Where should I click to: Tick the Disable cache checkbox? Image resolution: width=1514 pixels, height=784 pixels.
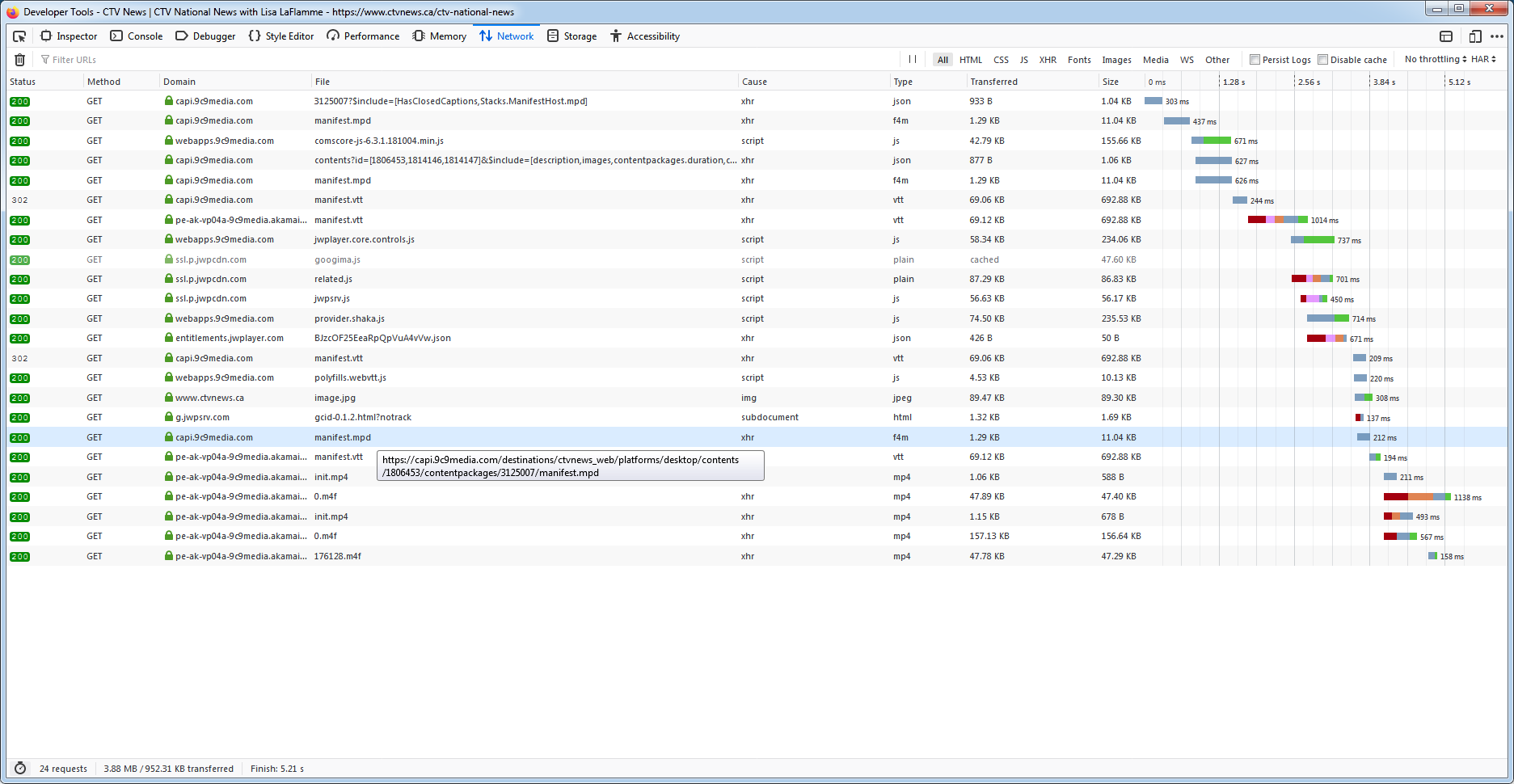pyautogui.click(x=1322, y=60)
